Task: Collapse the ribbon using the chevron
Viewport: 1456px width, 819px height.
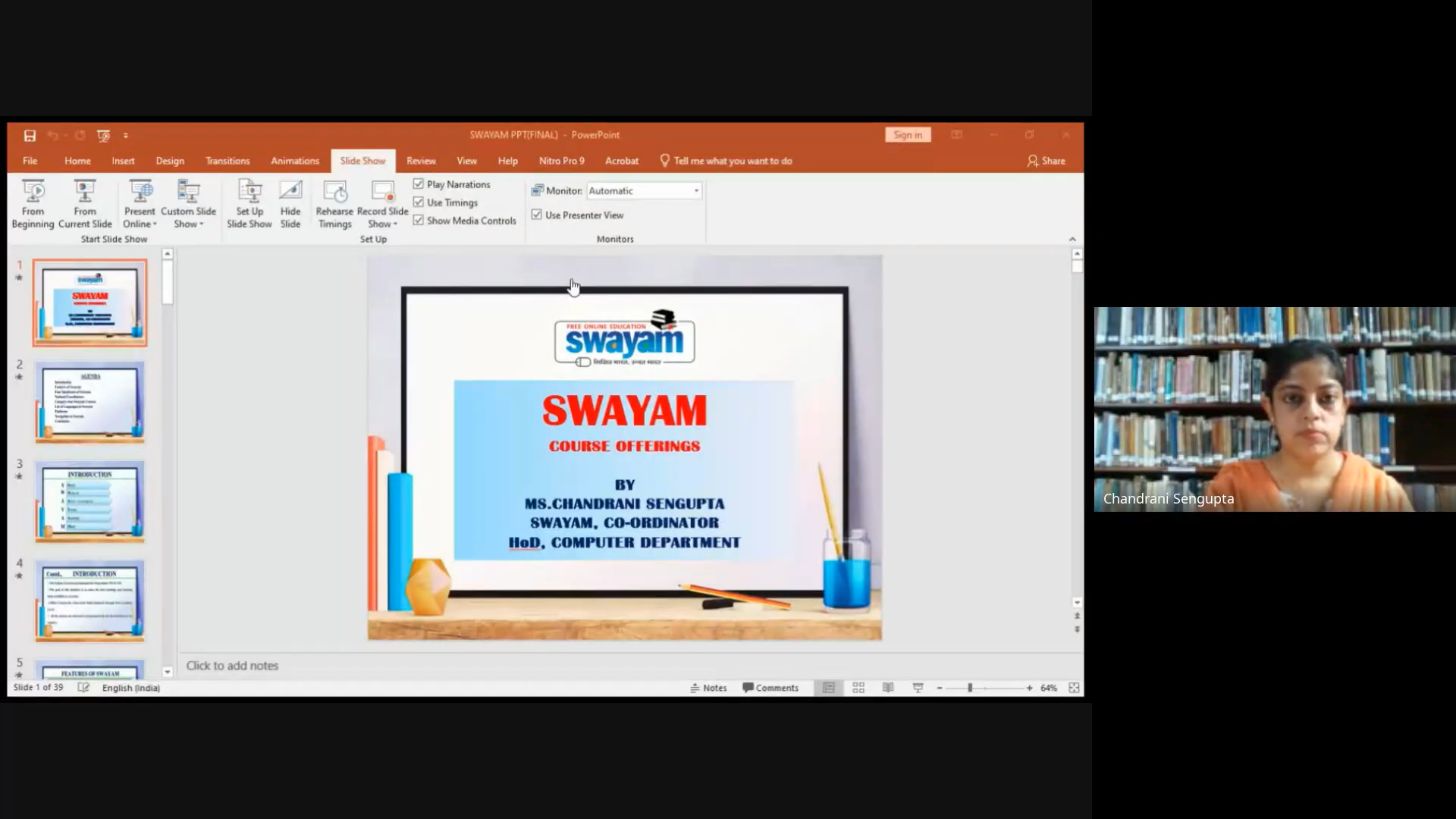Action: pos(1072,239)
